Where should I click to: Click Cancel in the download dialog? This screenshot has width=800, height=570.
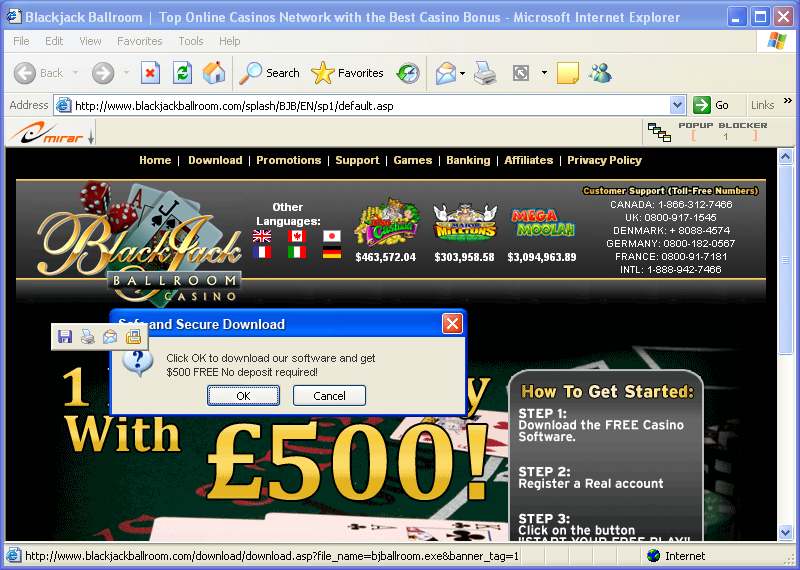pyautogui.click(x=329, y=395)
